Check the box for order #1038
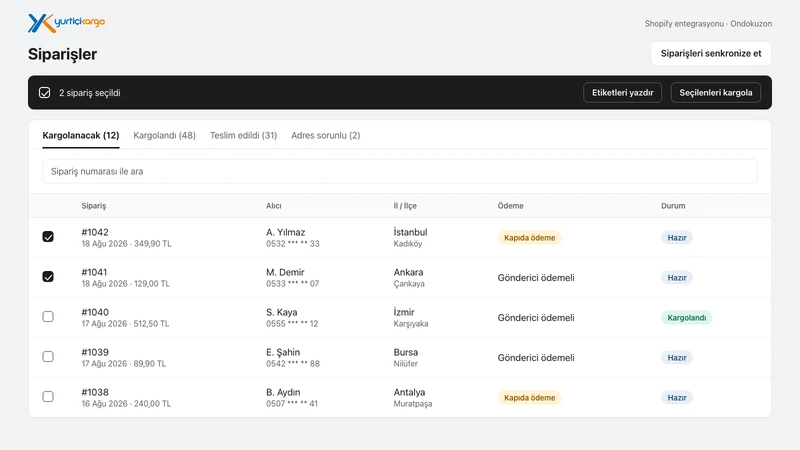The height and width of the screenshot is (450, 800). (48, 396)
